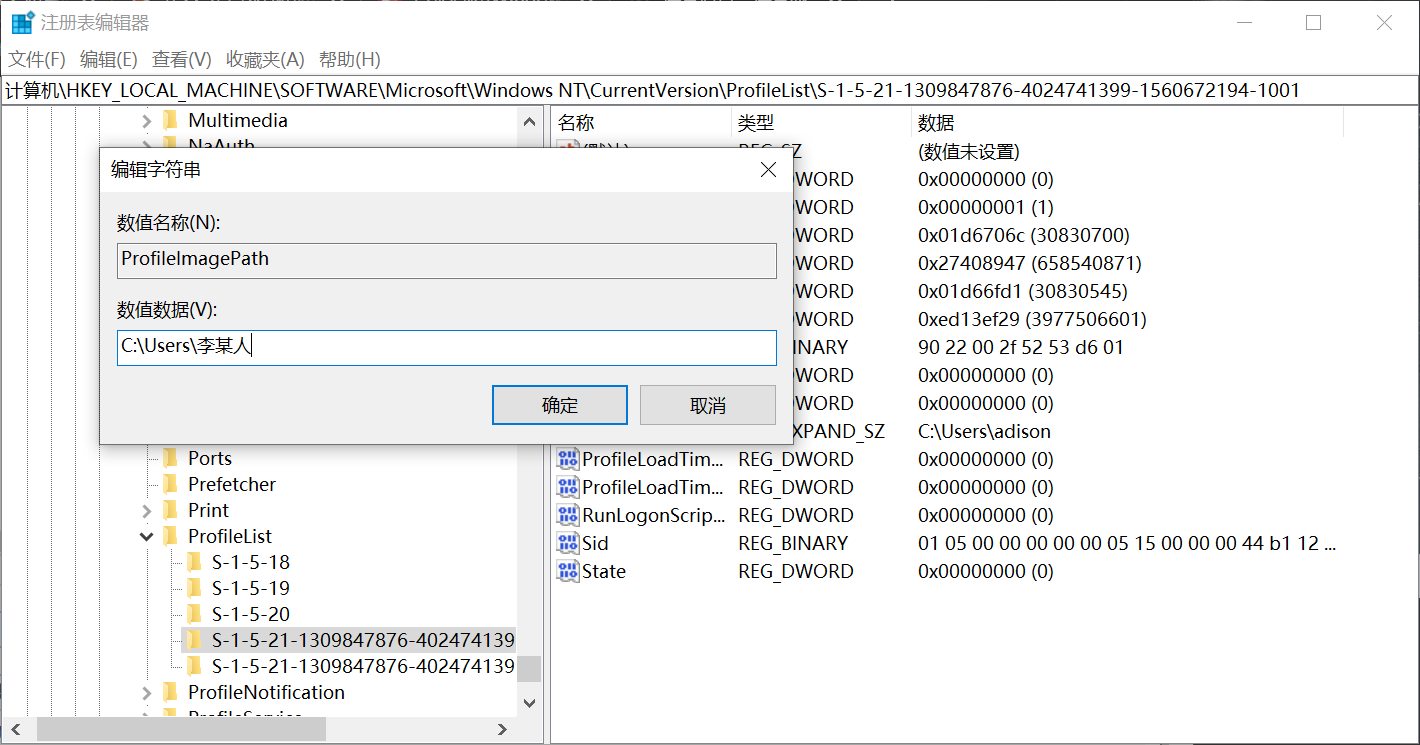The height and width of the screenshot is (745, 1420).
Task: Collapse the ProfileList key
Action: click(147, 537)
